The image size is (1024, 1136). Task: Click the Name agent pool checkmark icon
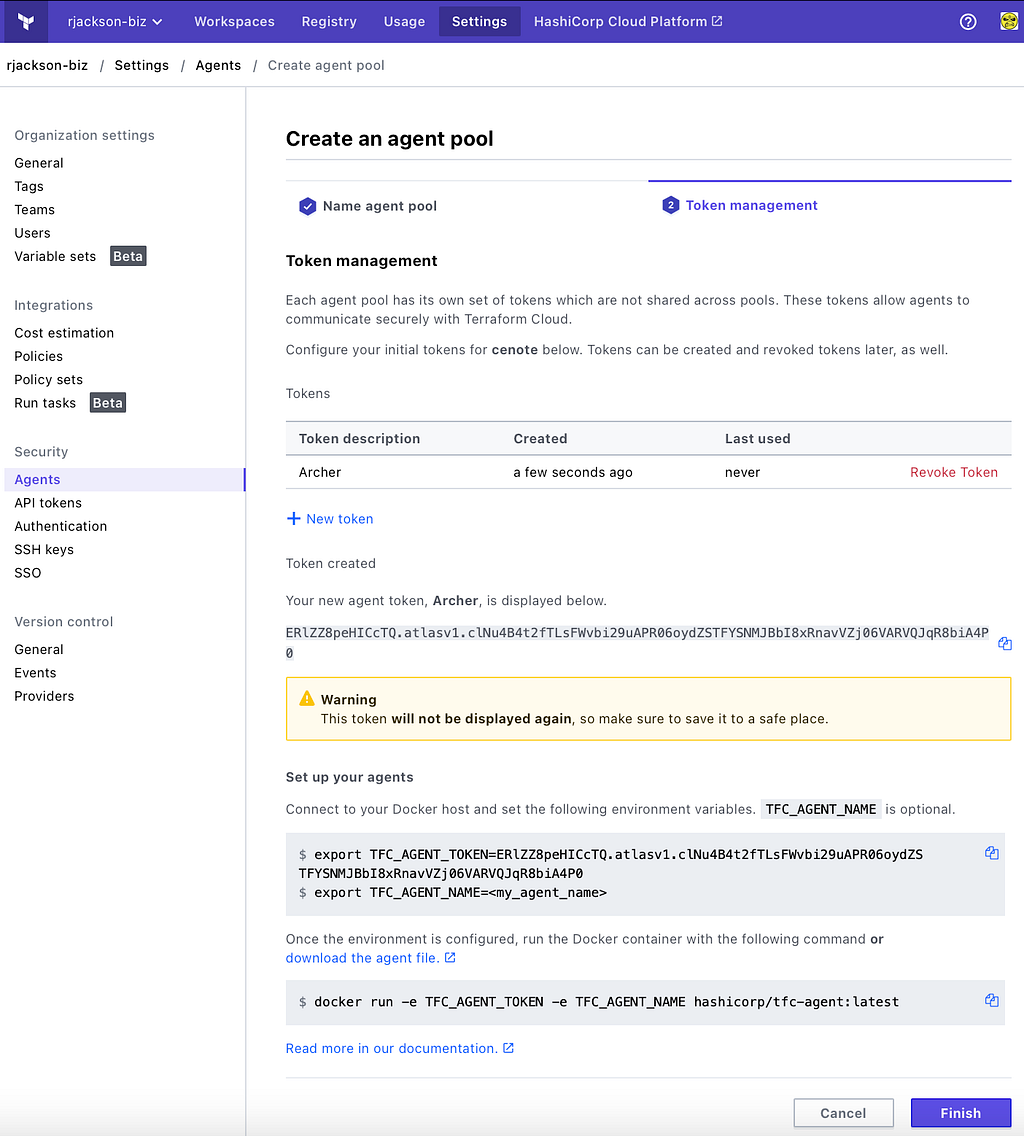pyautogui.click(x=307, y=206)
